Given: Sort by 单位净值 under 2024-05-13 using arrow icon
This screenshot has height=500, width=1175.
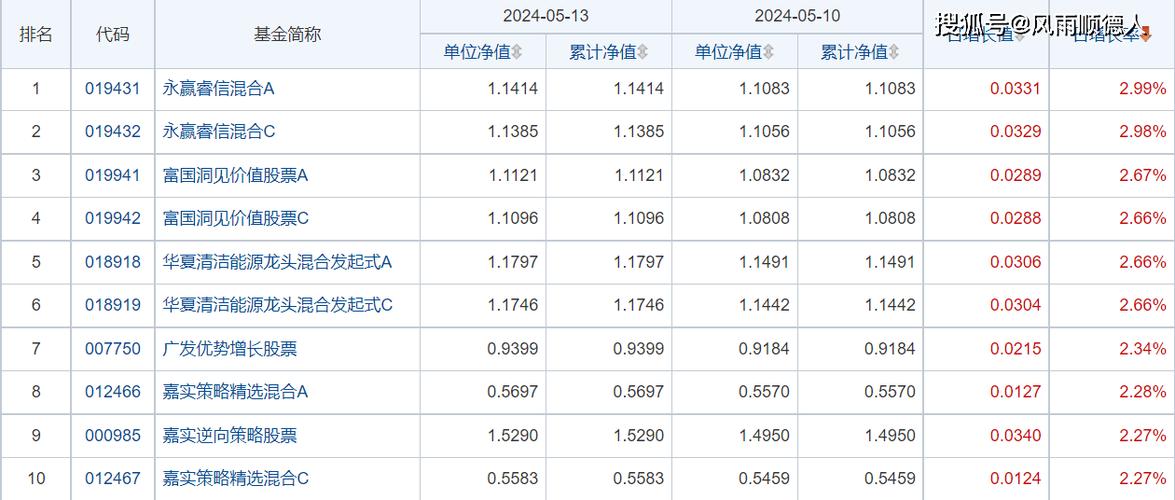Looking at the screenshot, I should point(517,52).
